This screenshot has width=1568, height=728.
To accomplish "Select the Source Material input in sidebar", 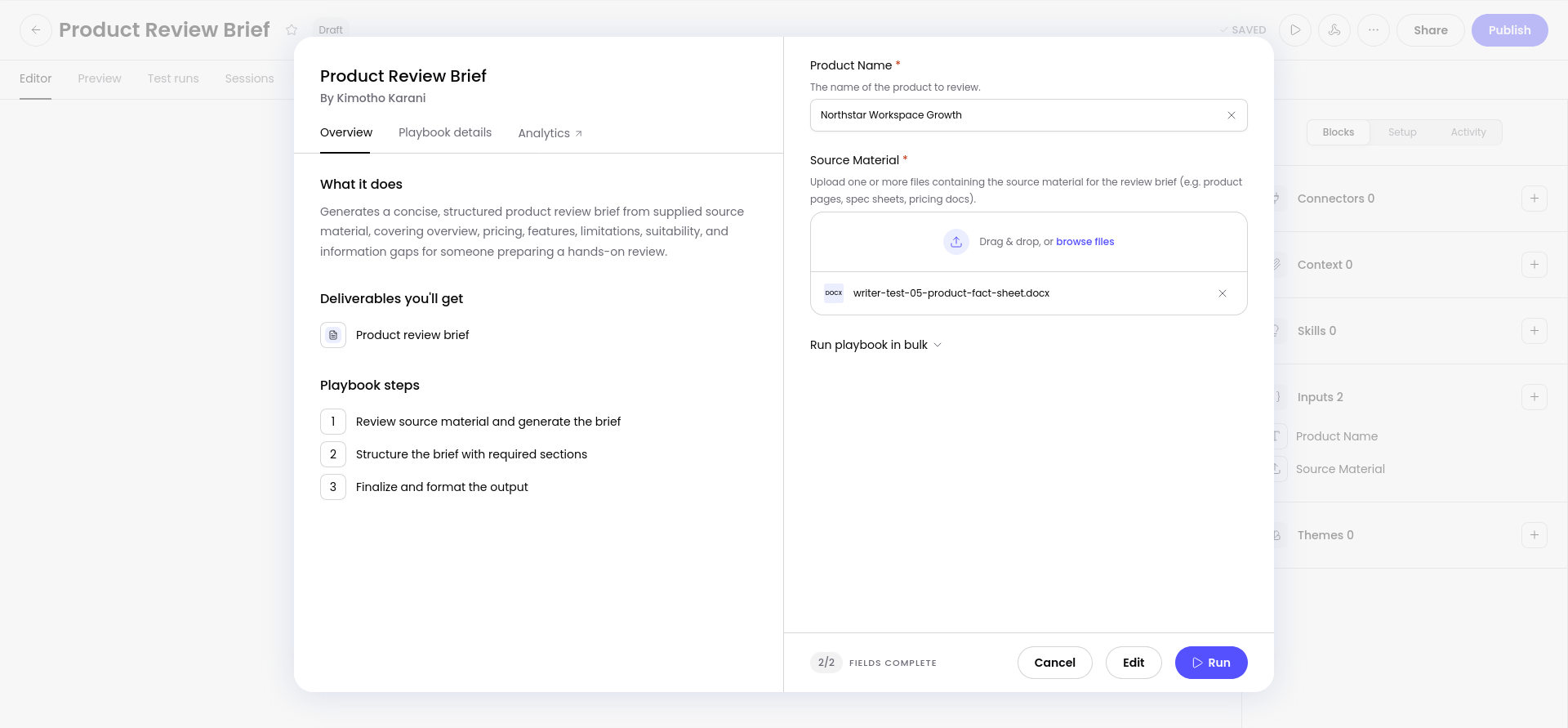I will tap(1340, 469).
